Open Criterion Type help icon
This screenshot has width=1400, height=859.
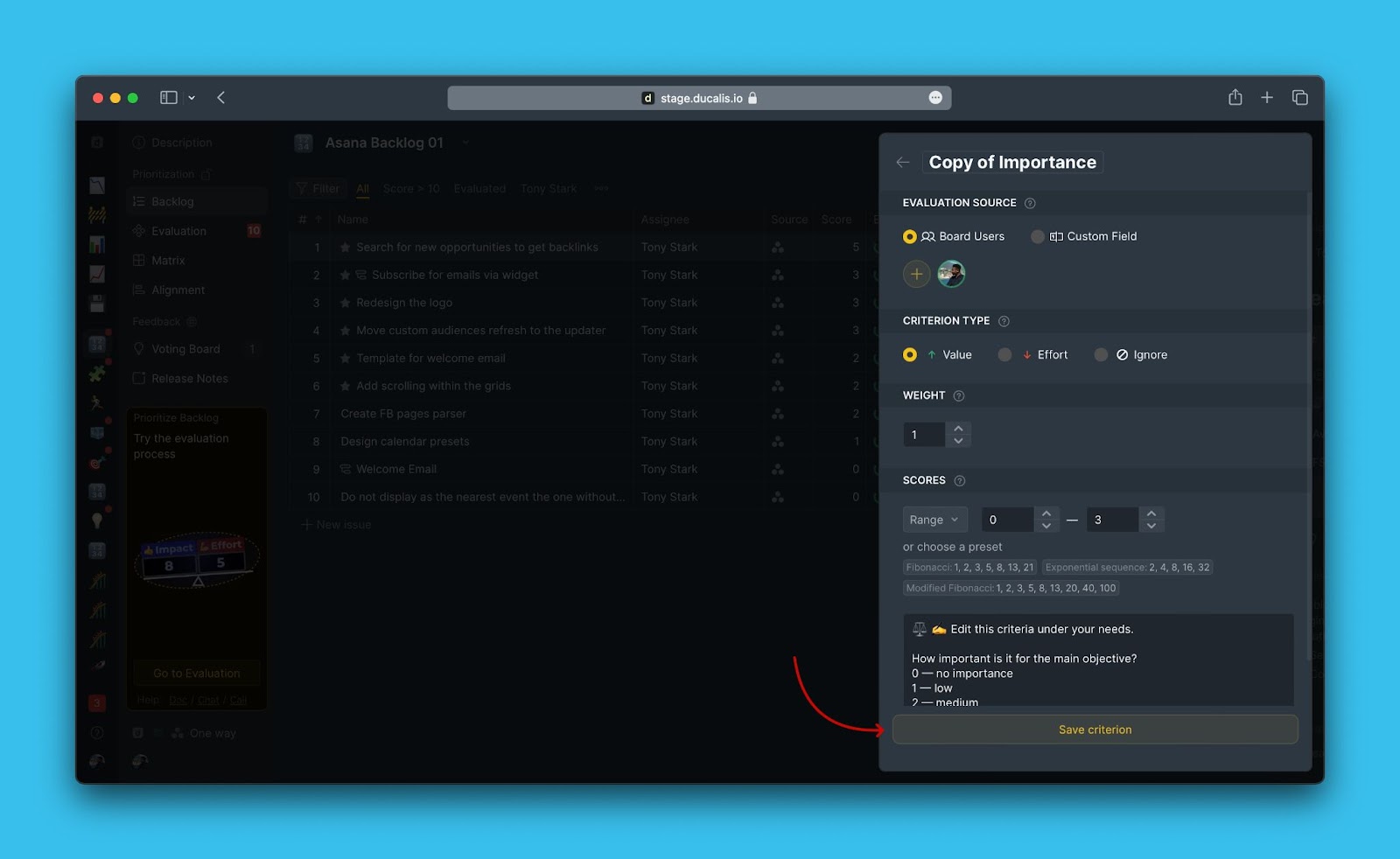1004,321
